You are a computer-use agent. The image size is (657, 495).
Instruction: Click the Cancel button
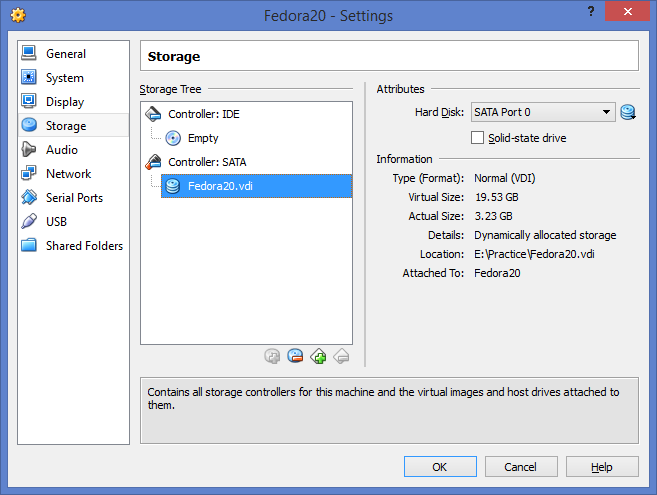coord(521,466)
